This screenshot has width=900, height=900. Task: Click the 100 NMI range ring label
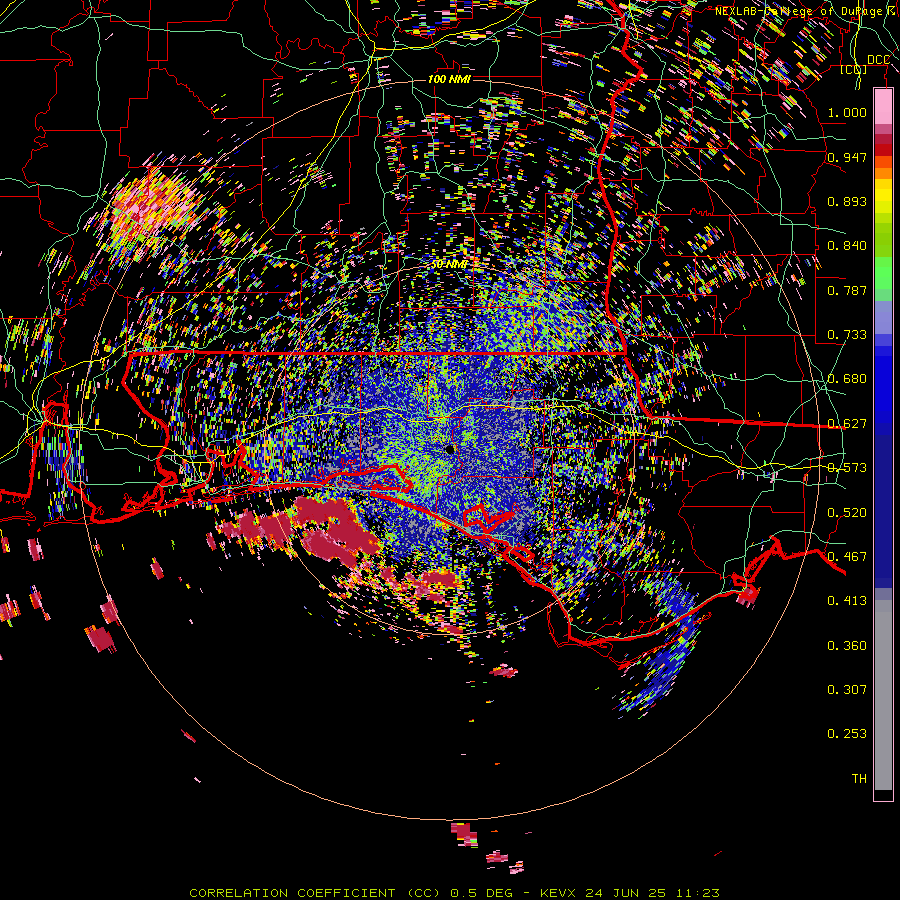(449, 79)
